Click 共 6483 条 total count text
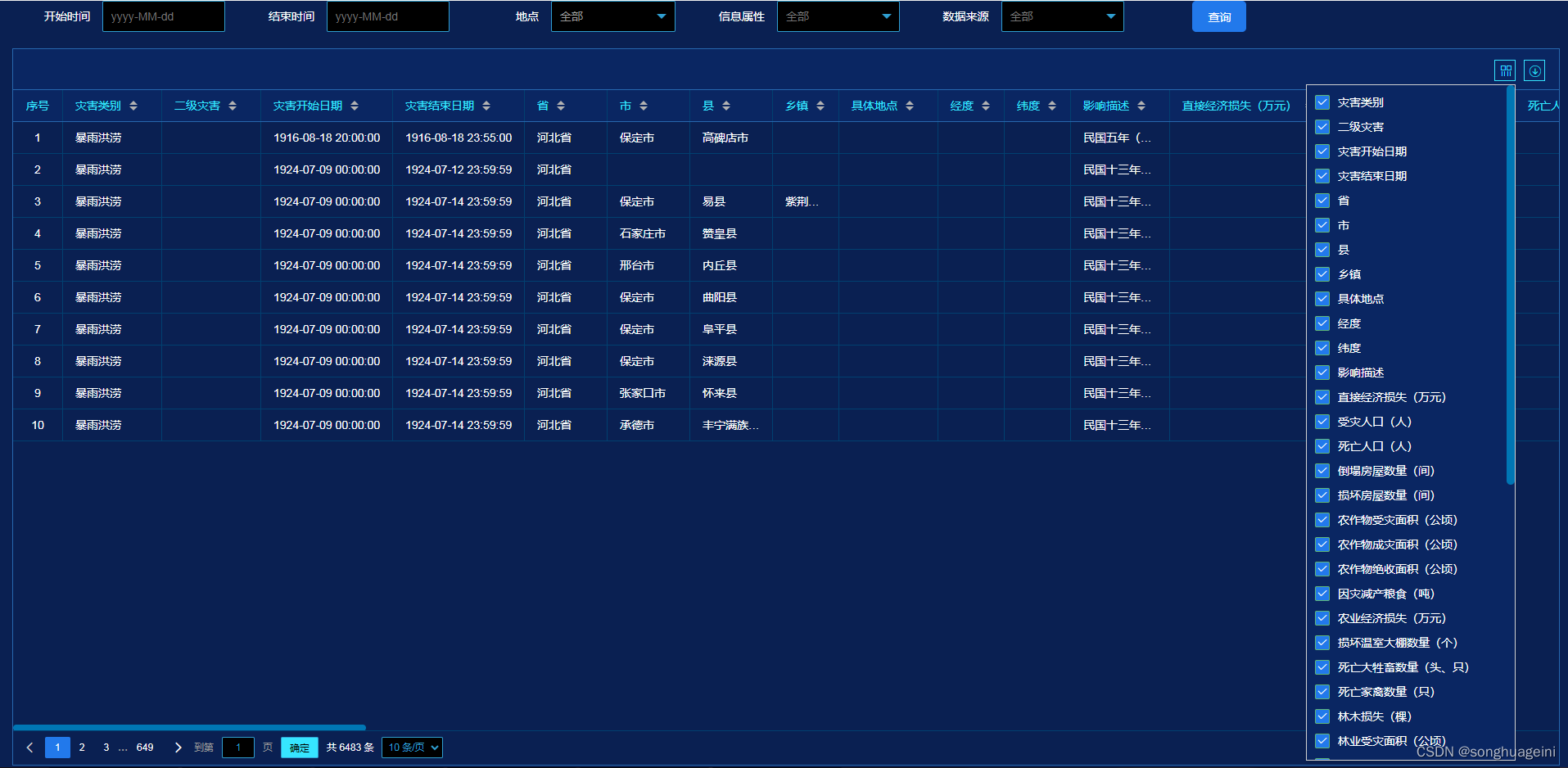 tap(350, 747)
